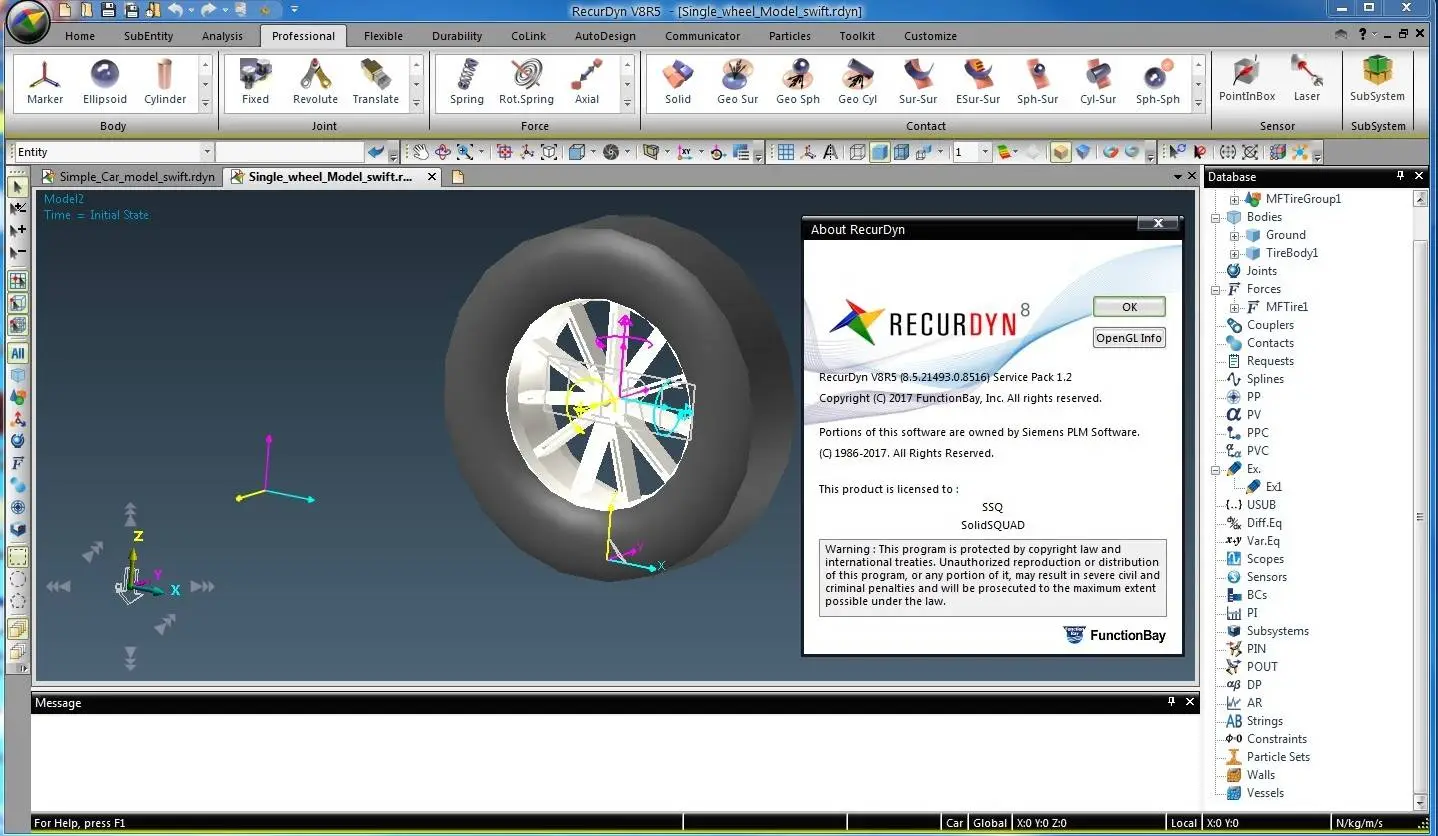This screenshot has height=836, width=1438.
Task: Expand the Ground body node
Action: coord(1234,235)
